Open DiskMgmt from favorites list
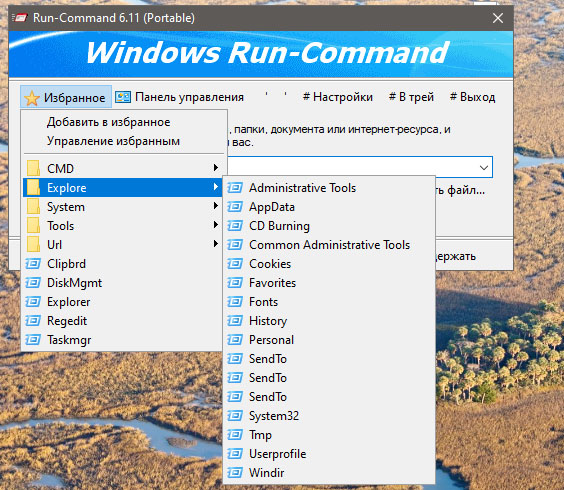 pos(122,283)
